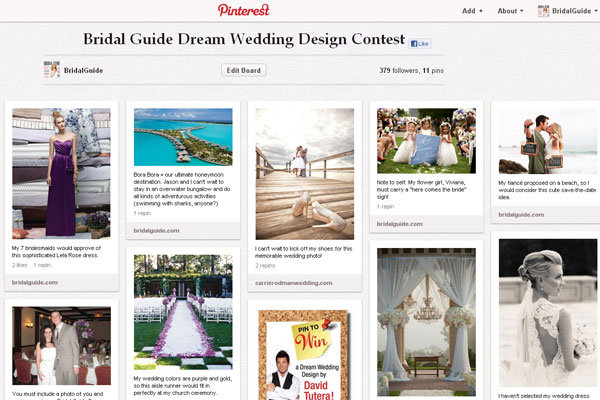Open the beach kiss save-the-date pin
600x400 pixels.
click(548, 141)
